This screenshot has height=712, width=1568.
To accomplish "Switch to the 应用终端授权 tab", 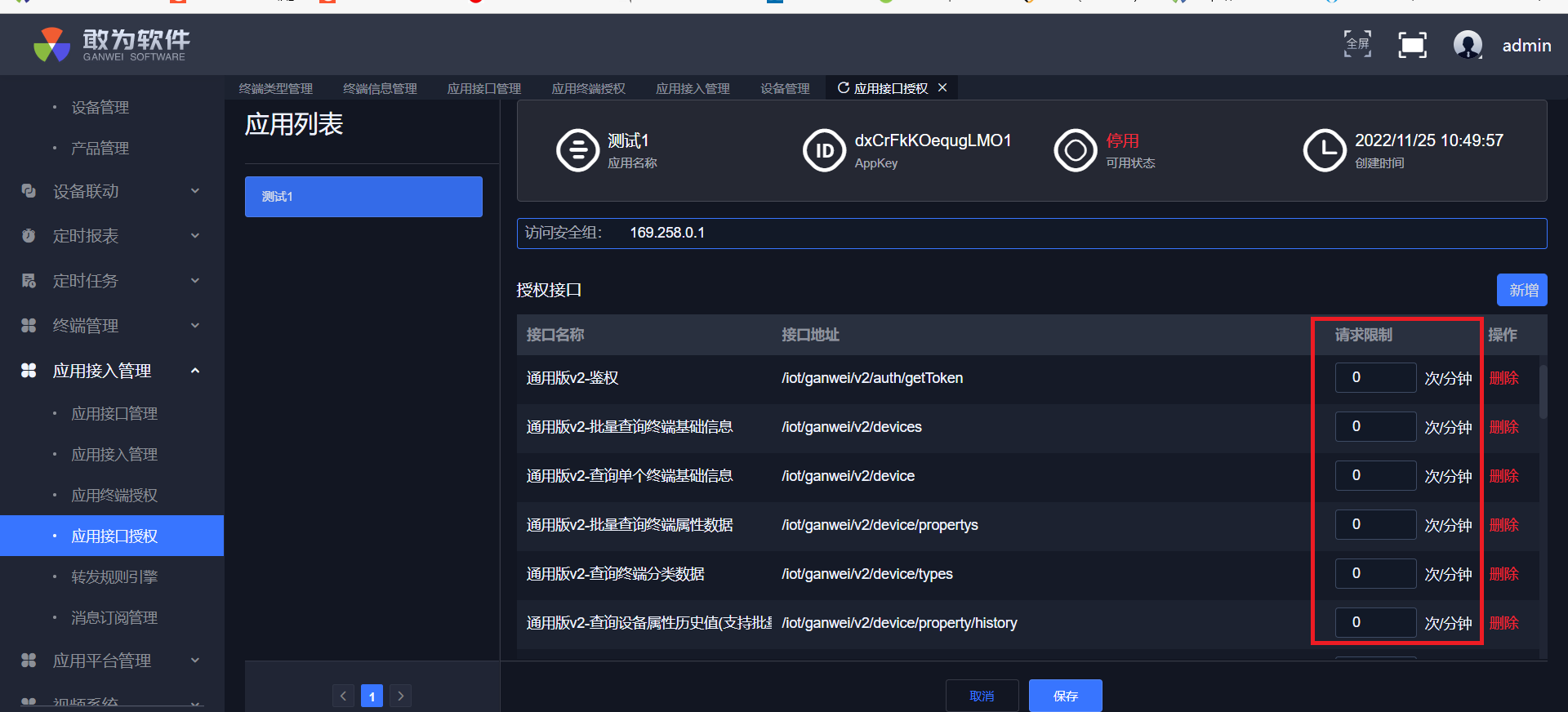I will point(588,88).
